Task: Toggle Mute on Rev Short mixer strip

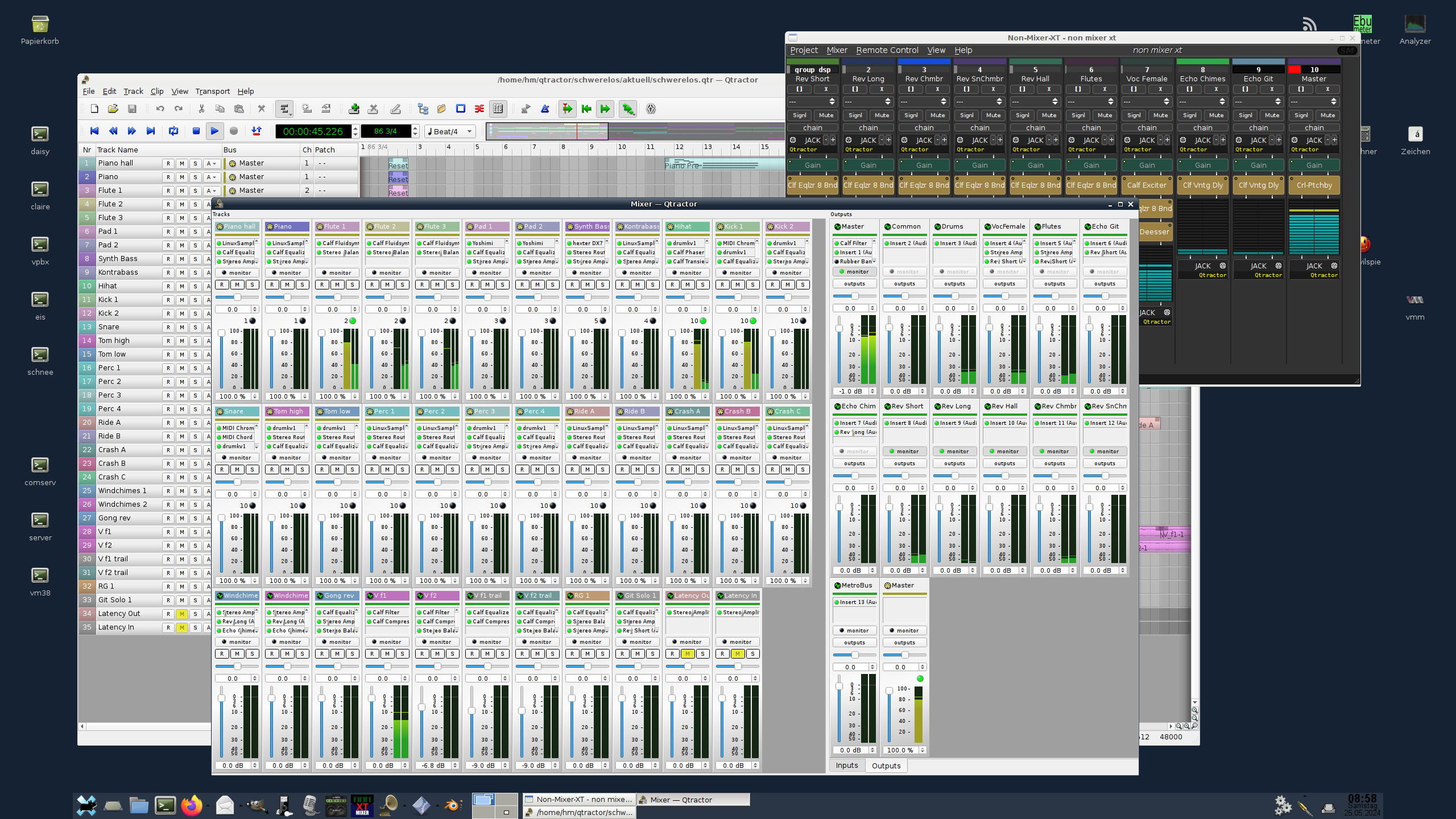Action: 826,115
